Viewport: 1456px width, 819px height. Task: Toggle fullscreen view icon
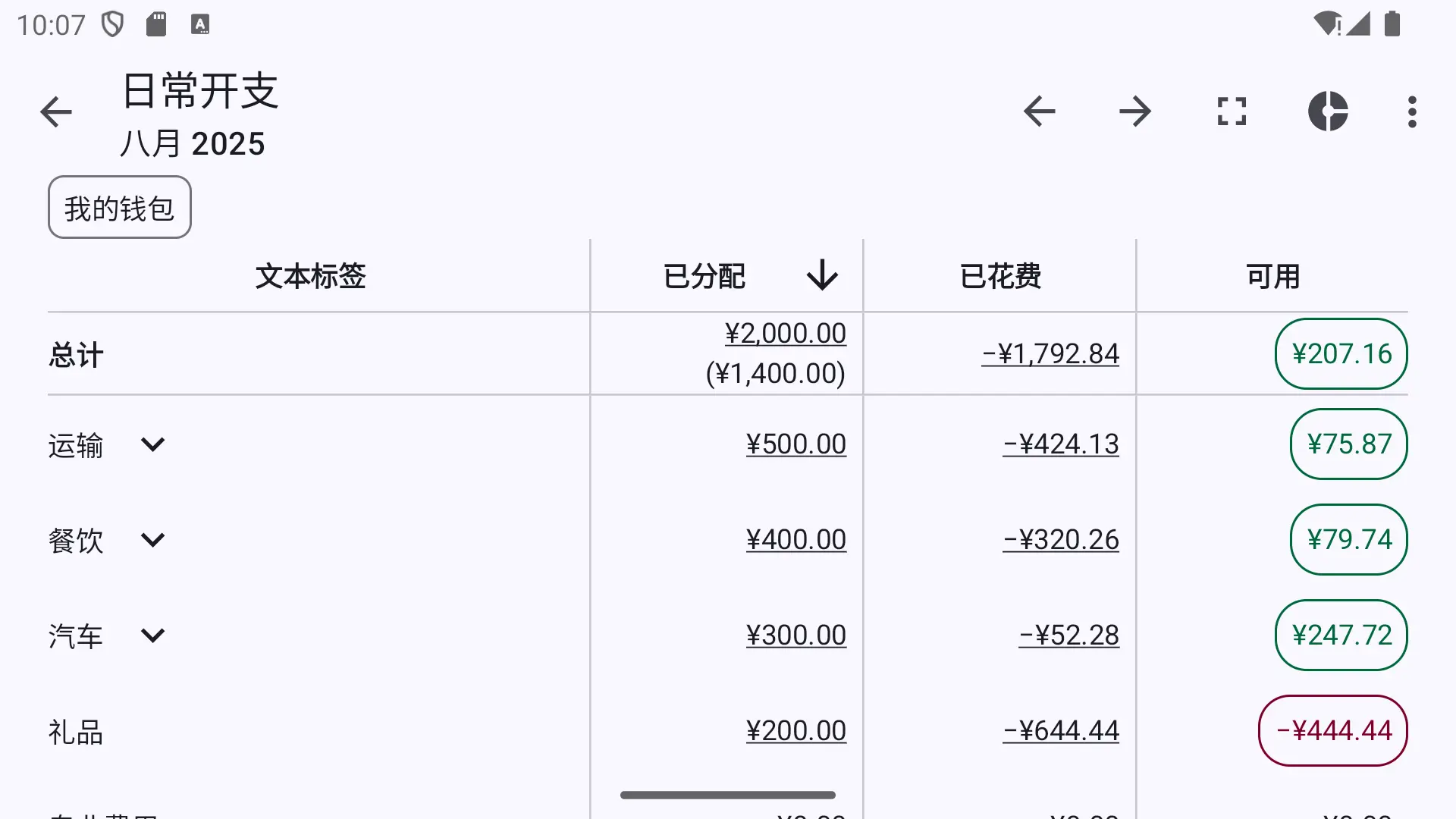tap(1232, 111)
